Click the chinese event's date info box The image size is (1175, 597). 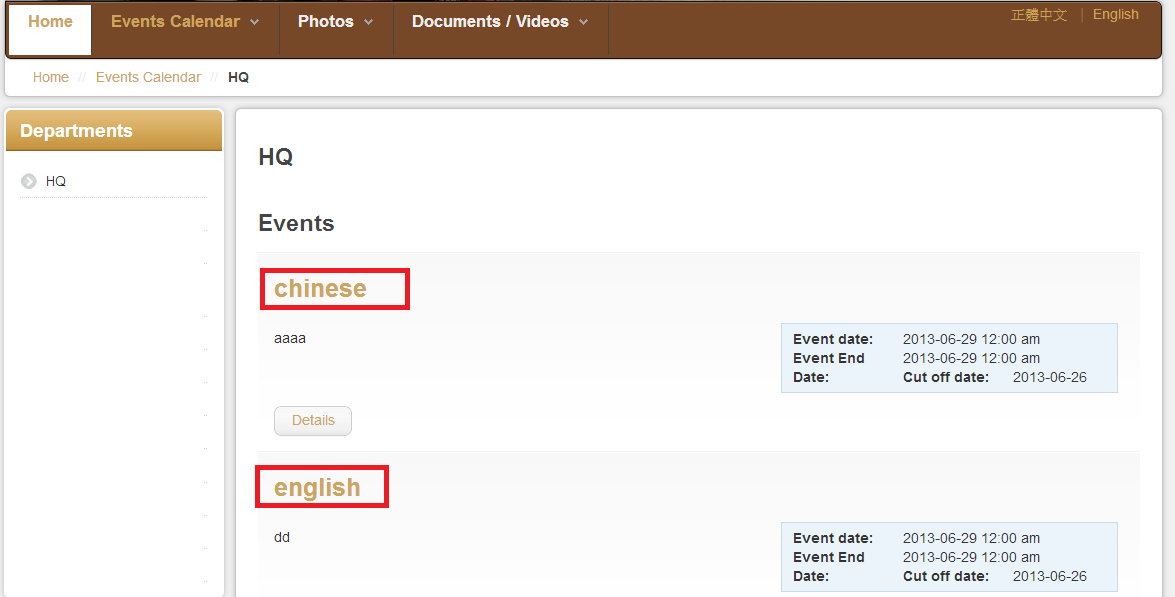pyautogui.click(x=948, y=358)
